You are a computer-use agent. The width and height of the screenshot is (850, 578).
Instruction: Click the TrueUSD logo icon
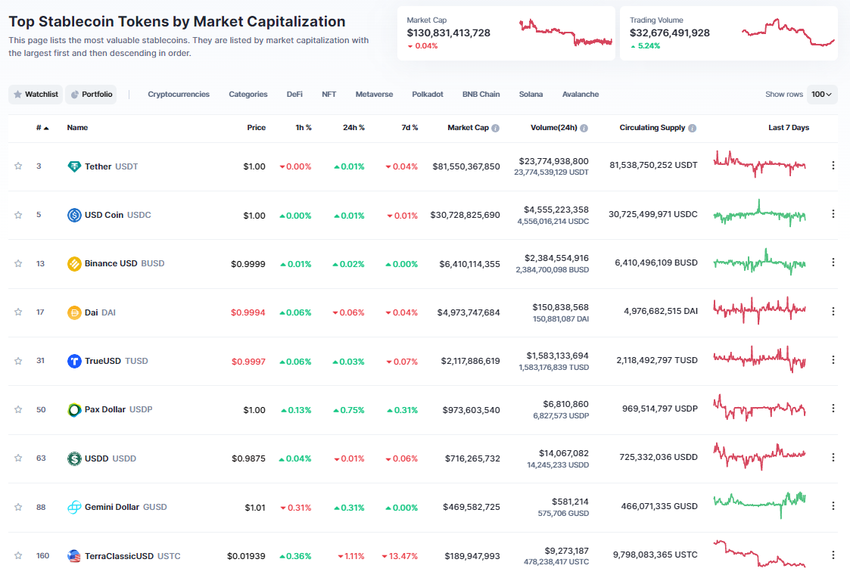pos(74,361)
